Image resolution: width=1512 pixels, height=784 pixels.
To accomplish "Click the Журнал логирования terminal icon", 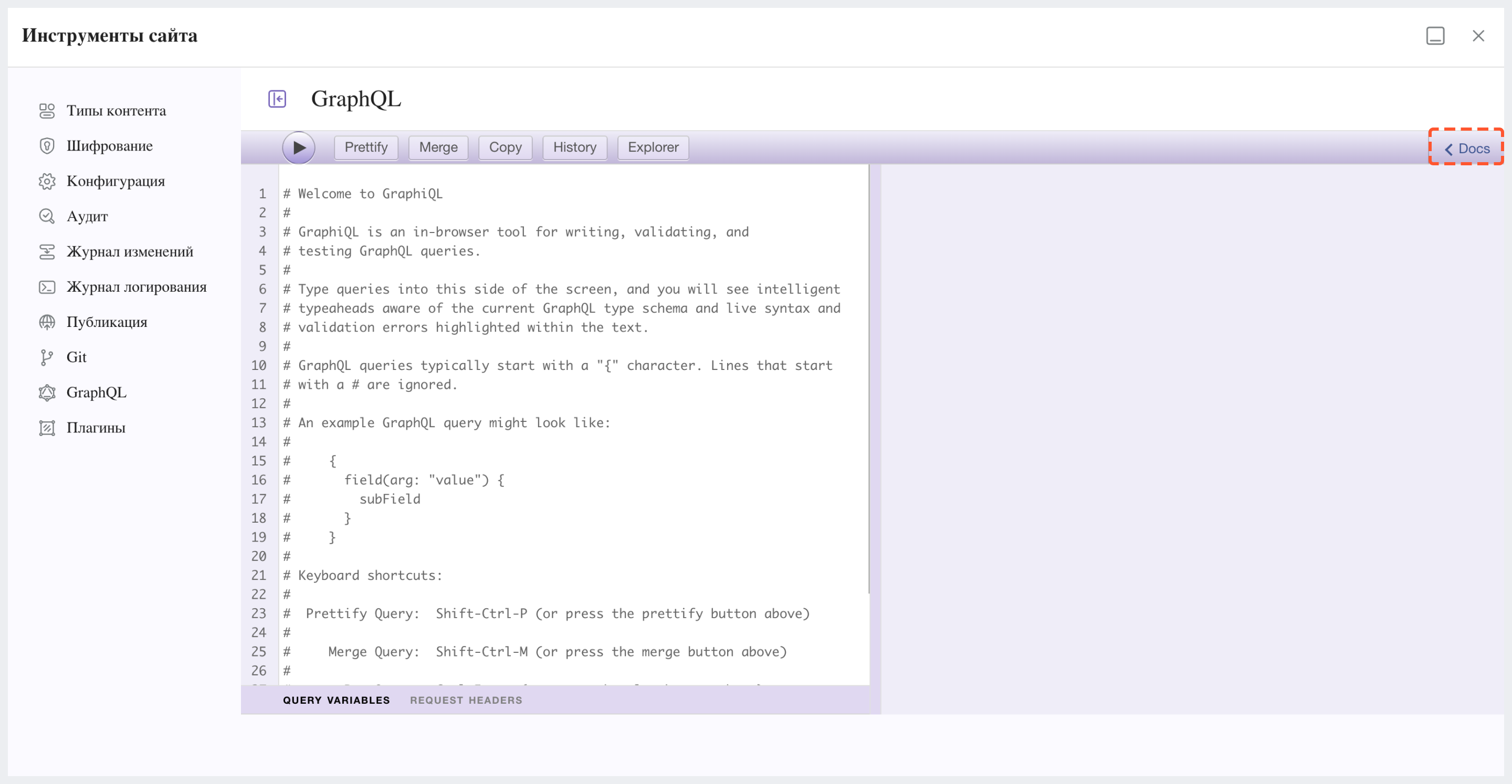I will click(x=47, y=287).
